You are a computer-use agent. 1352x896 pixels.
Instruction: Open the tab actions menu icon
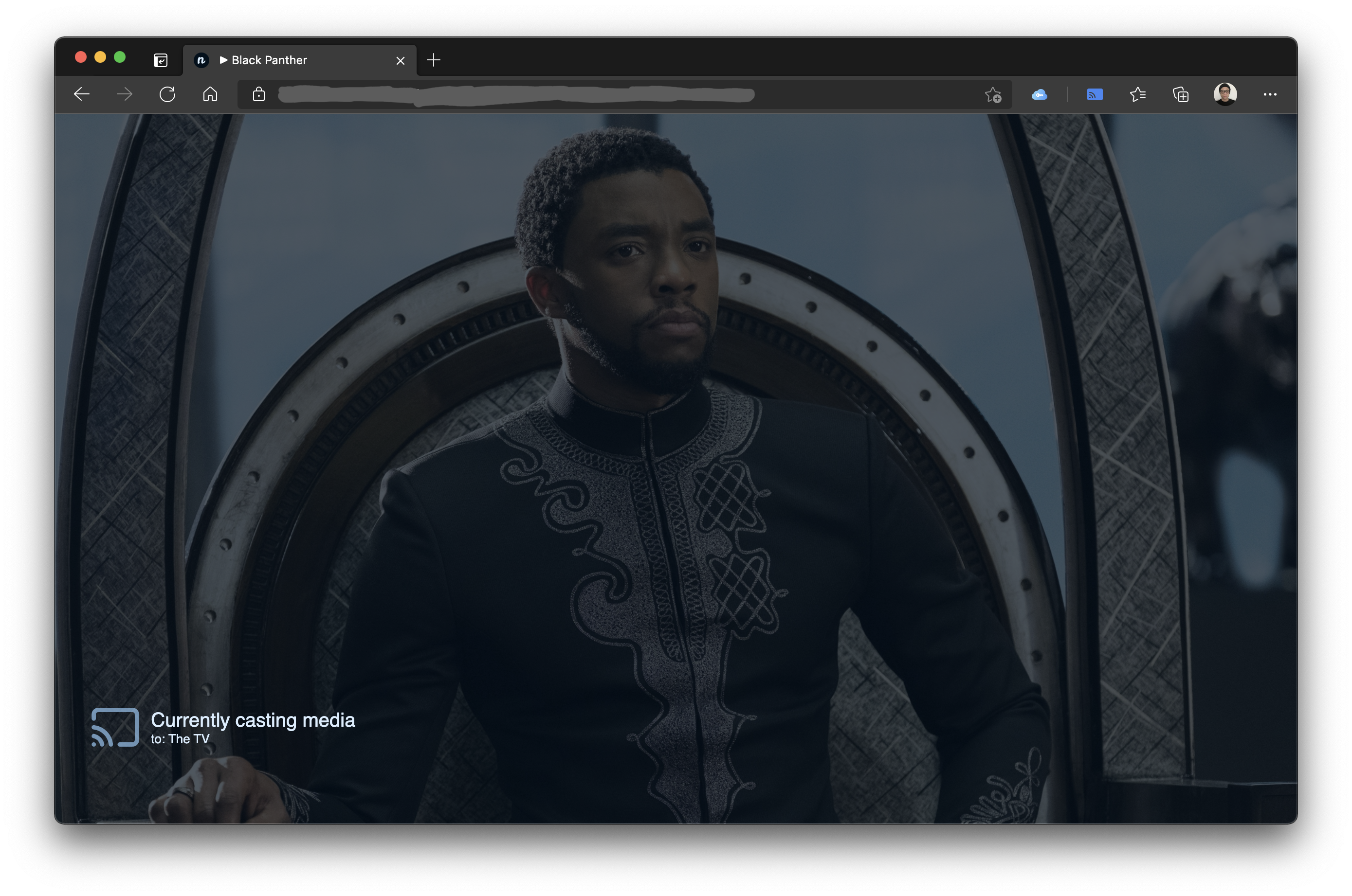(x=161, y=60)
